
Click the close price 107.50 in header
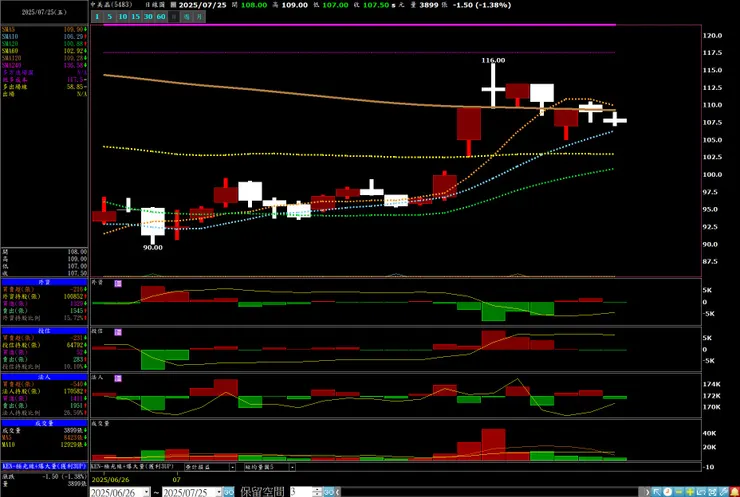coord(376,5)
